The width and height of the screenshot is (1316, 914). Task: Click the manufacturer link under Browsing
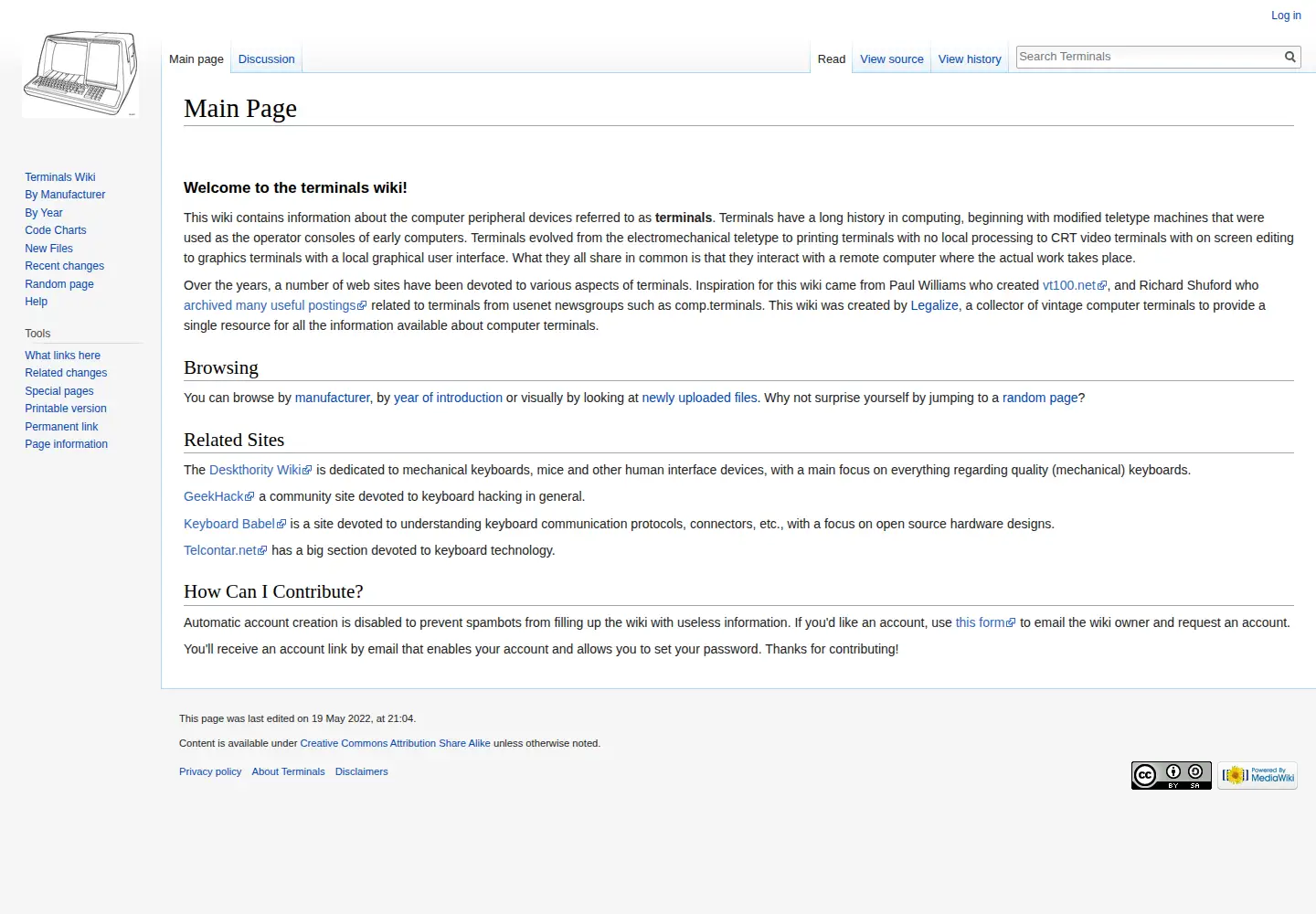click(332, 398)
